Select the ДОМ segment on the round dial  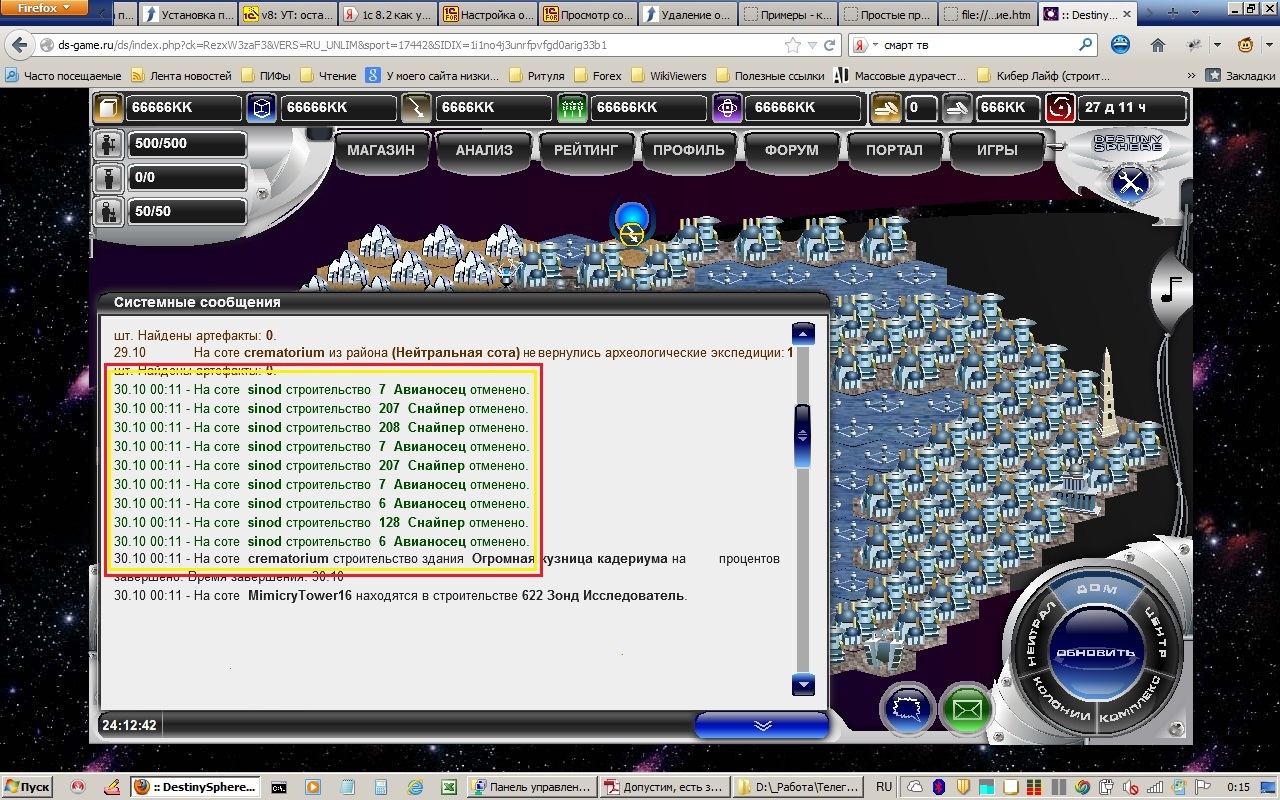tap(1096, 591)
